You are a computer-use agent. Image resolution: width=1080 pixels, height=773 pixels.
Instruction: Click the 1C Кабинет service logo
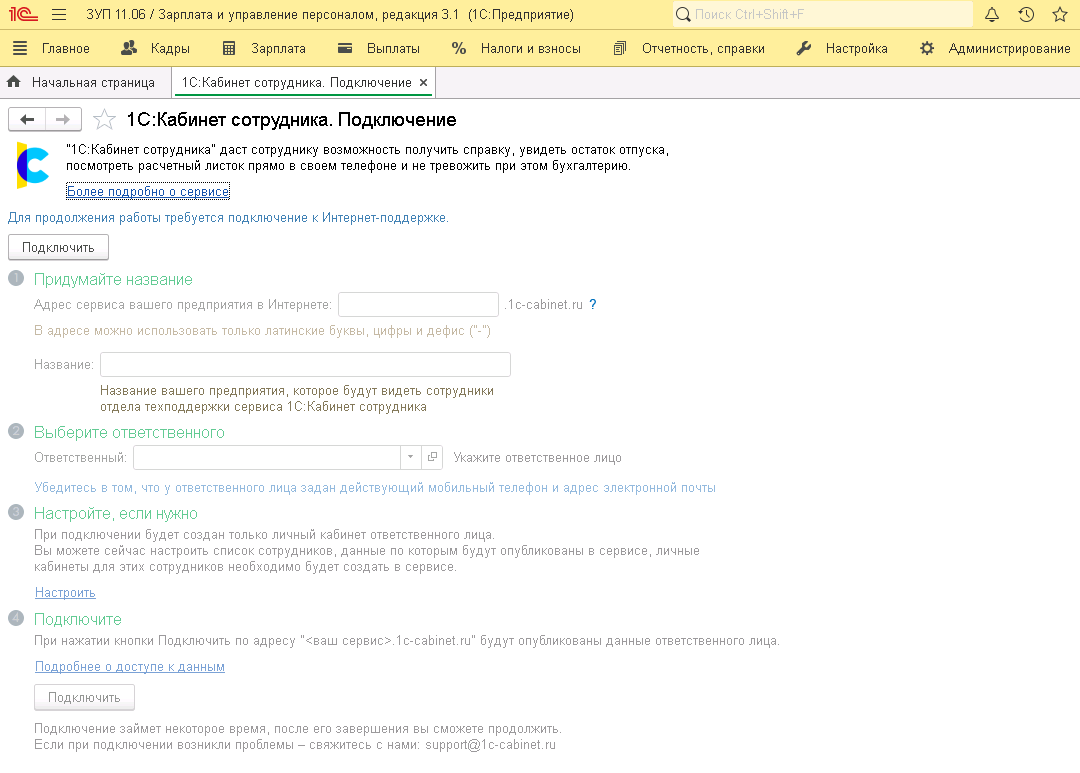[x=32, y=165]
